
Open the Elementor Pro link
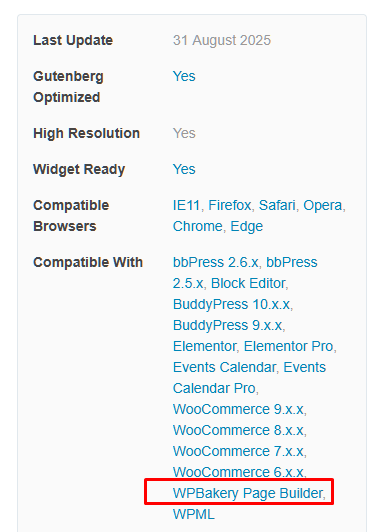coord(288,346)
